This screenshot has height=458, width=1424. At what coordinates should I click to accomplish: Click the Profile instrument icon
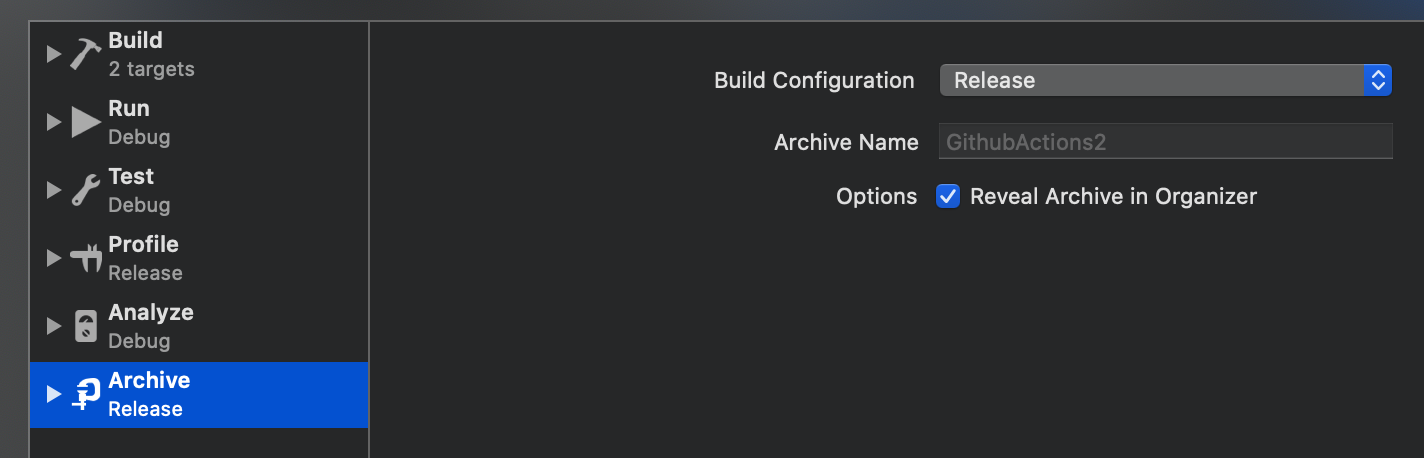point(85,258)
